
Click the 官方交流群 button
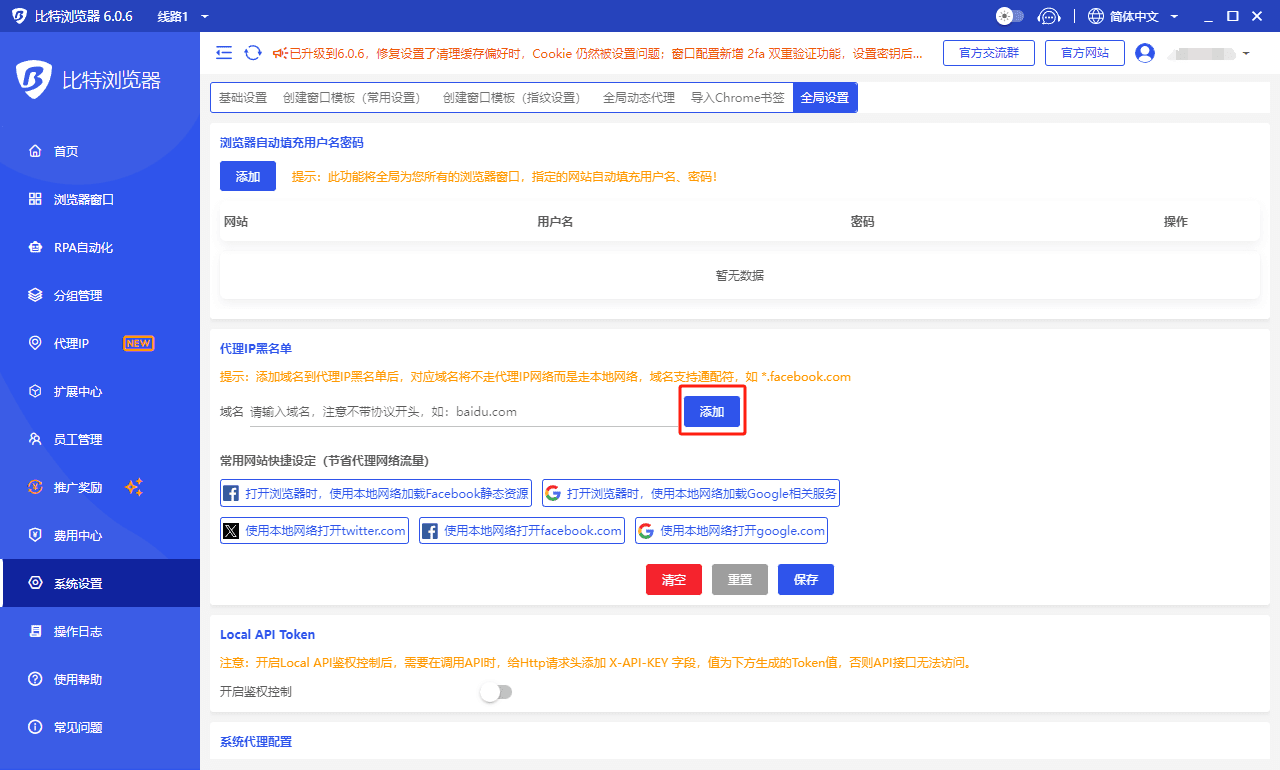989,53
